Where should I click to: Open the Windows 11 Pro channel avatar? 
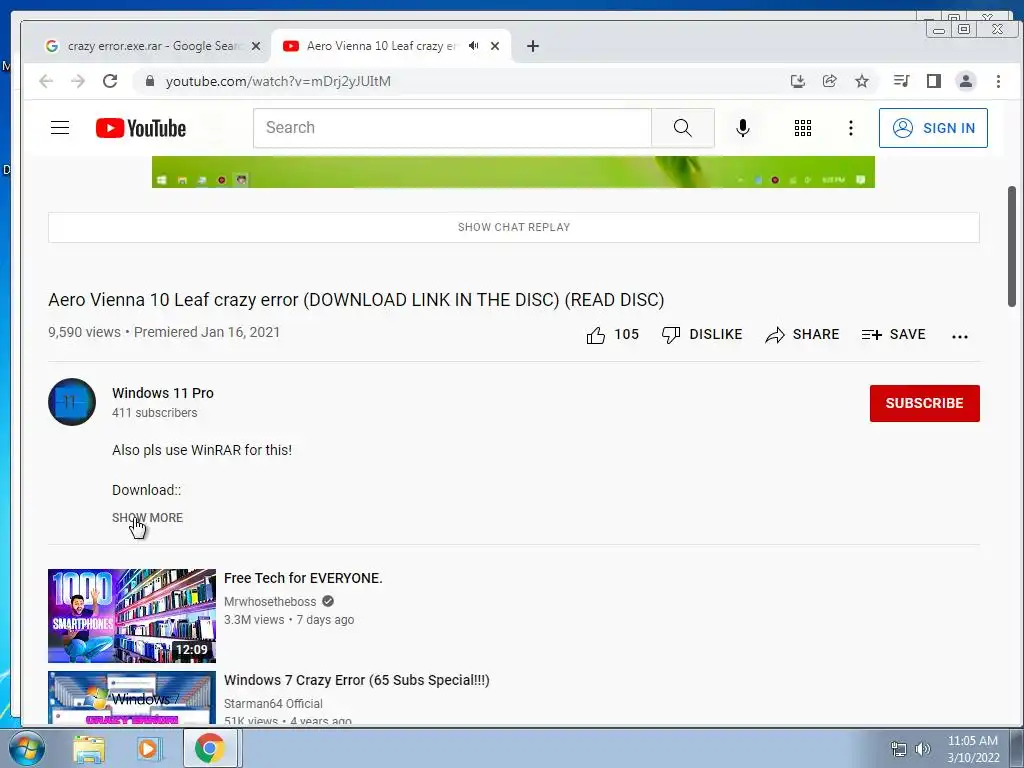72,402
